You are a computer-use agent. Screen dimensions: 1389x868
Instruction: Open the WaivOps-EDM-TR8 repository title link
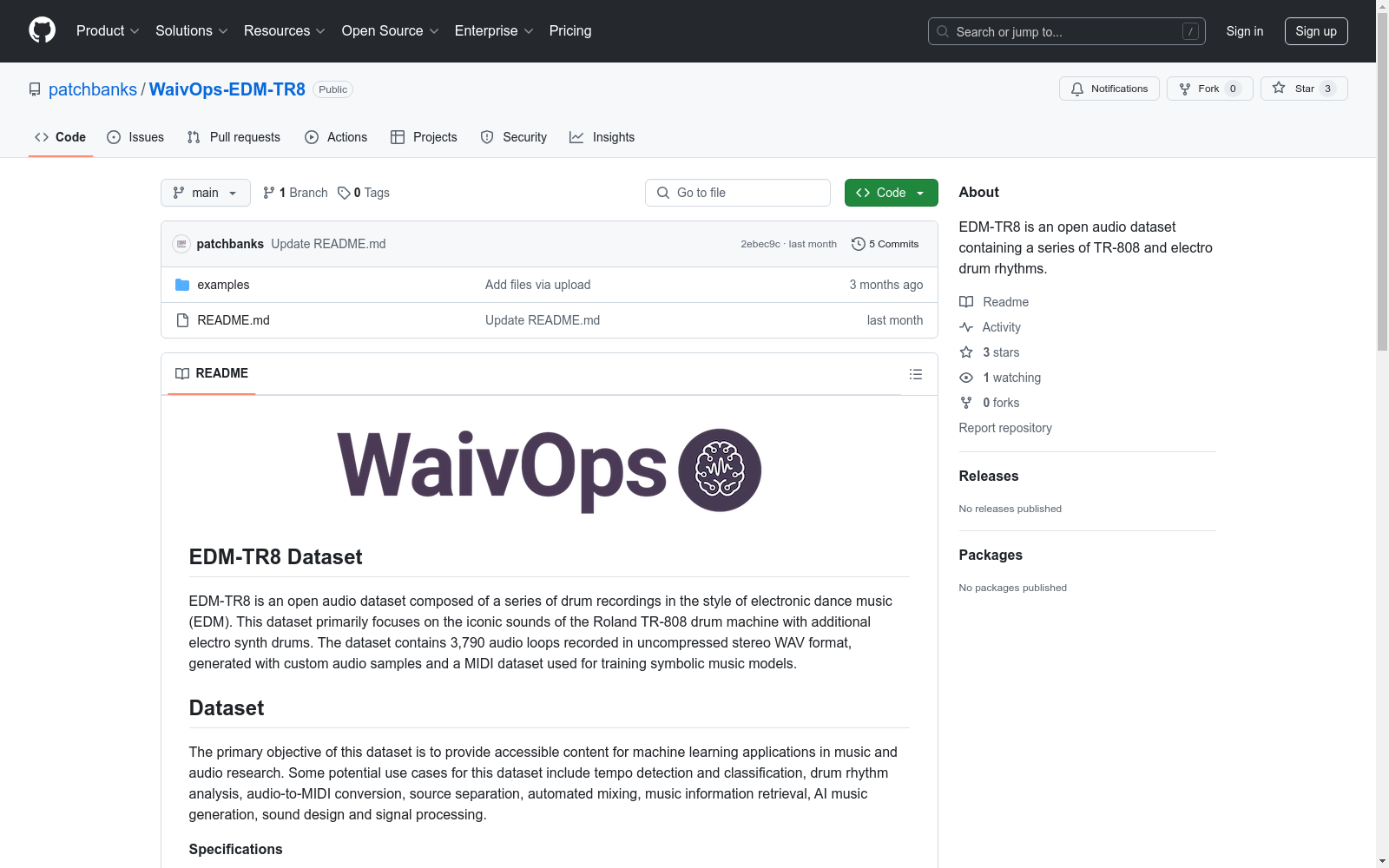(227, 89)
